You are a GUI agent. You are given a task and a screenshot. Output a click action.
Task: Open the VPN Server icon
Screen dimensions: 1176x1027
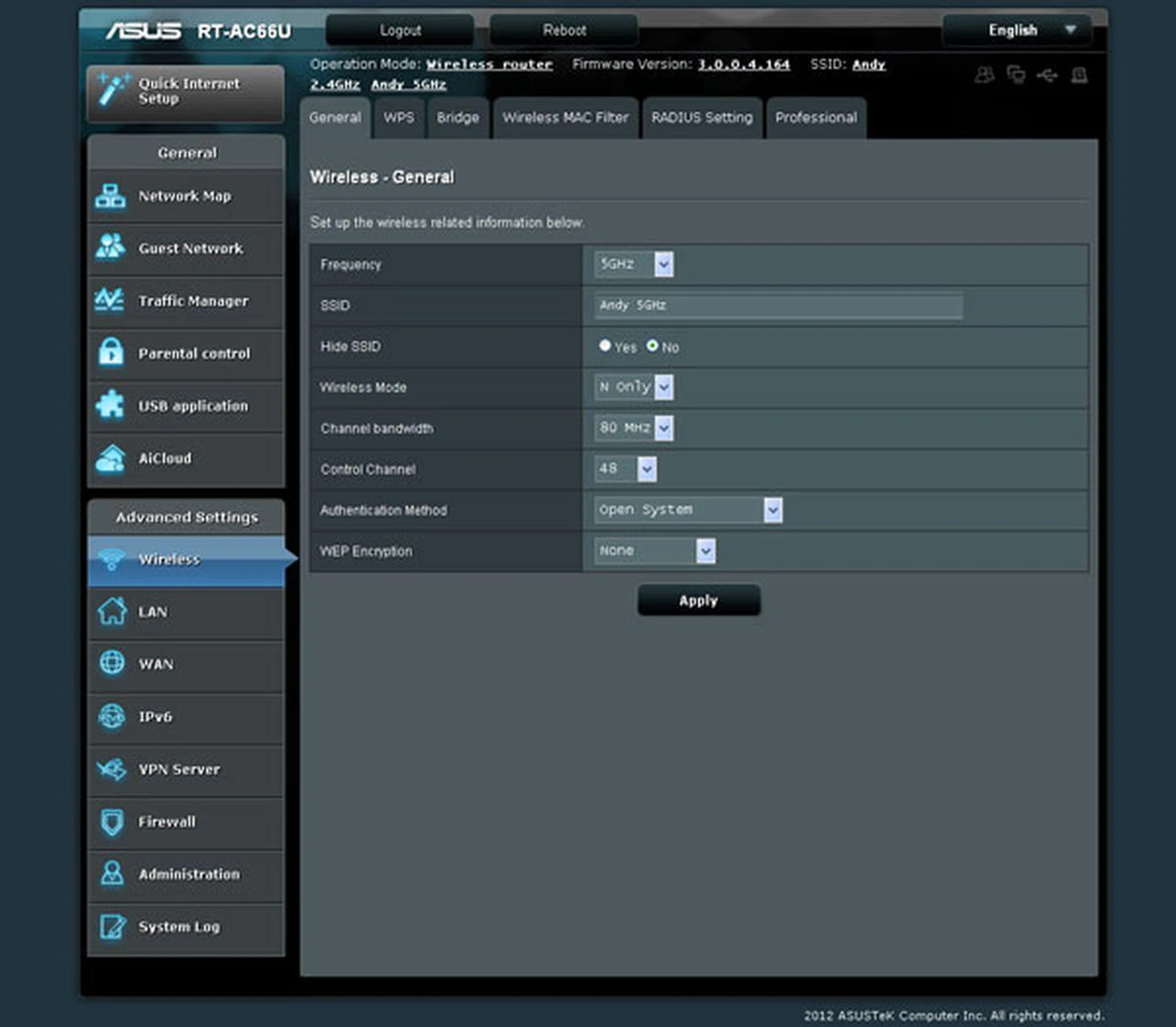(111, 769)
